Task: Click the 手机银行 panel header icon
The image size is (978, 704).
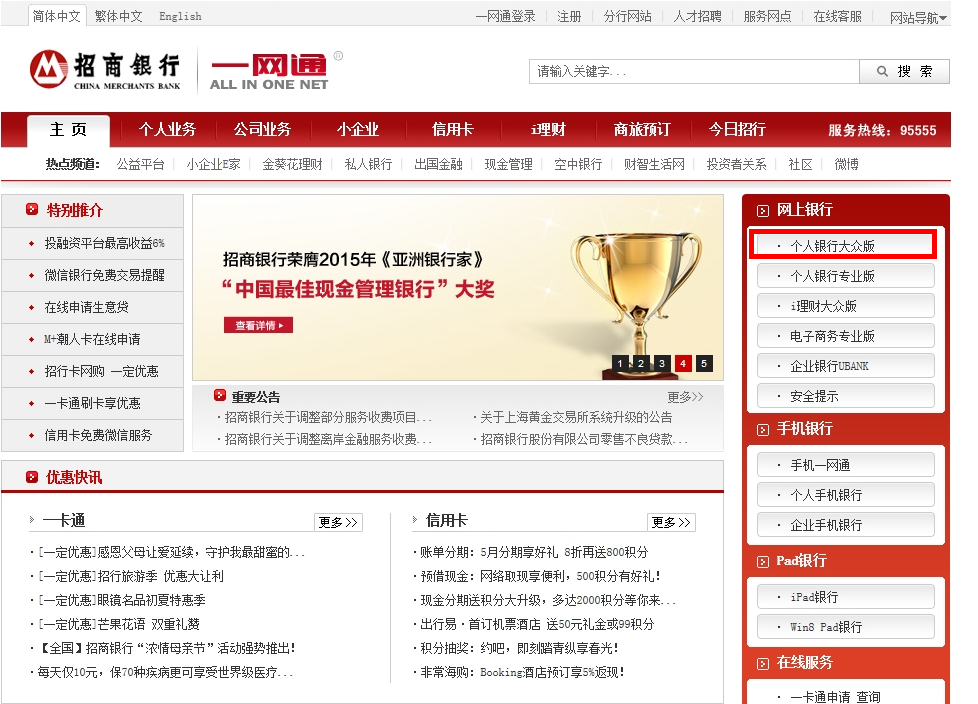Action: pos(763,430)
